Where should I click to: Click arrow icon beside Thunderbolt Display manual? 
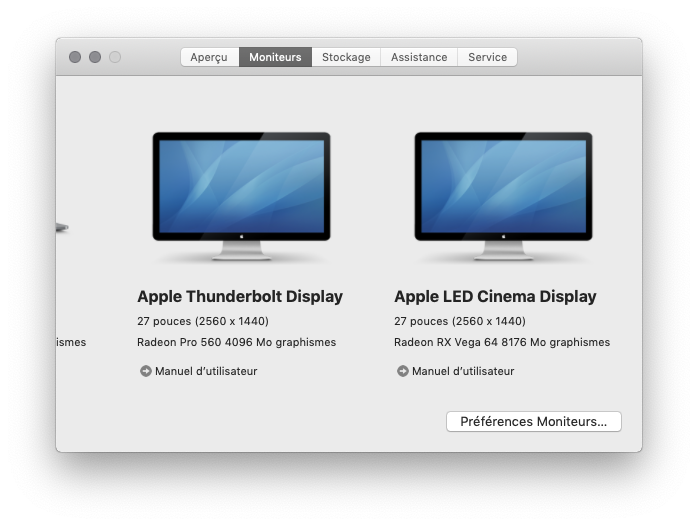[146, 371]
